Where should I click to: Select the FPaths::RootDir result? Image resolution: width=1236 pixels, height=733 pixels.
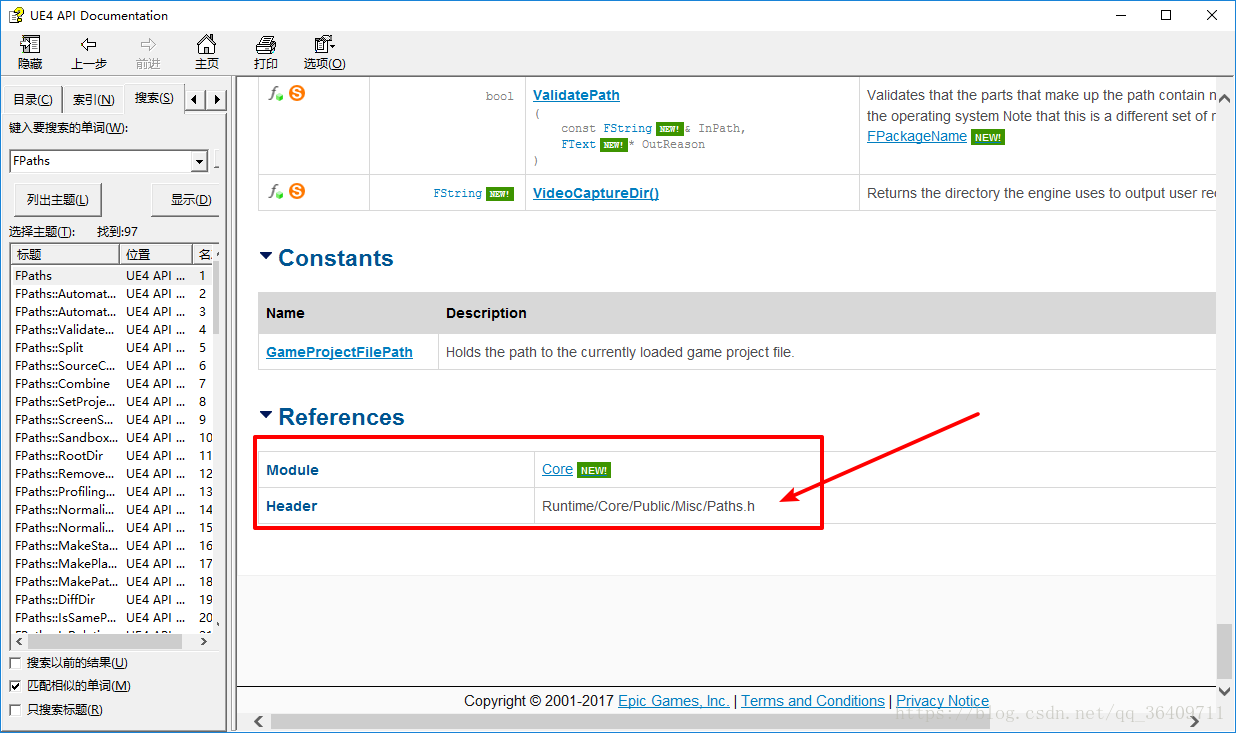click(x=112, y=456)
